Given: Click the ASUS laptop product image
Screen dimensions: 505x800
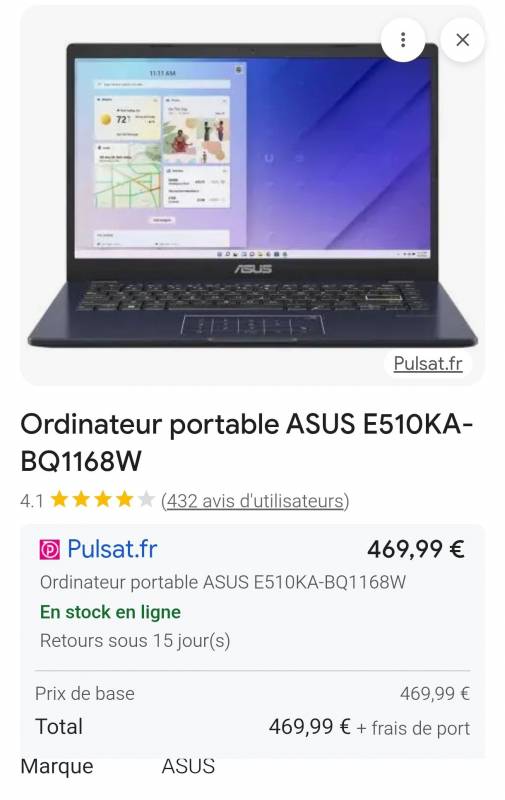Looking at the screenshot, I should pyautogui.click(x=252, y=195).
